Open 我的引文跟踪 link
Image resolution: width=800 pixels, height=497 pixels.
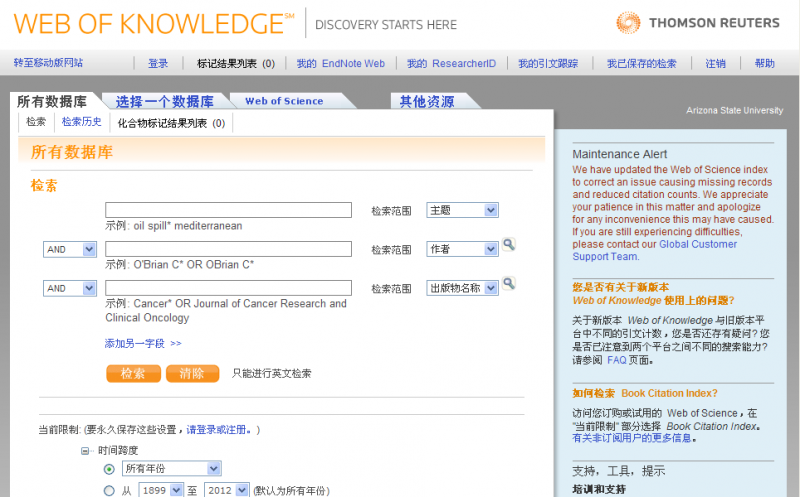[x=548, y=63]
